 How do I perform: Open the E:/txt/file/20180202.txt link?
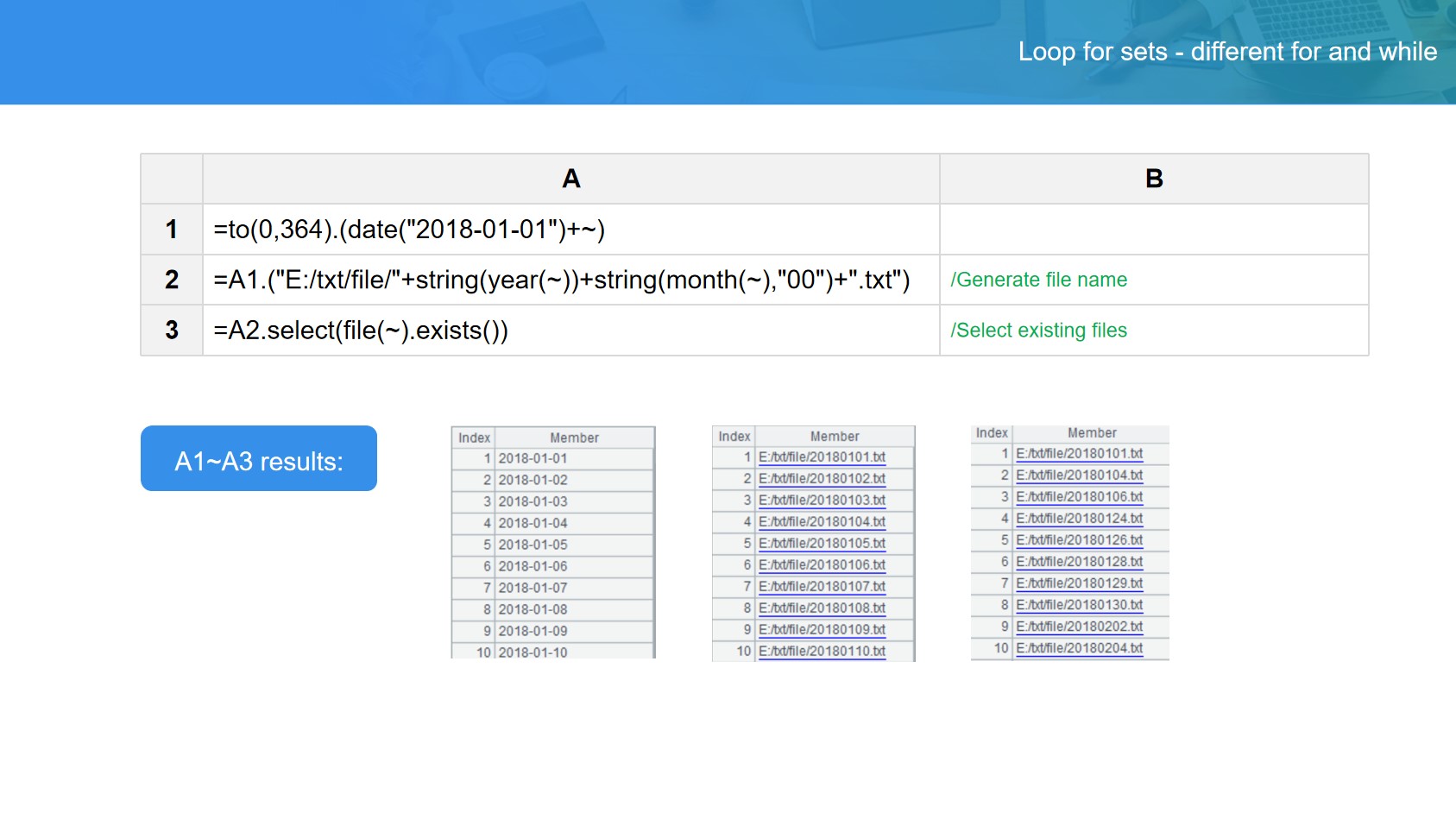[1079, 627]
